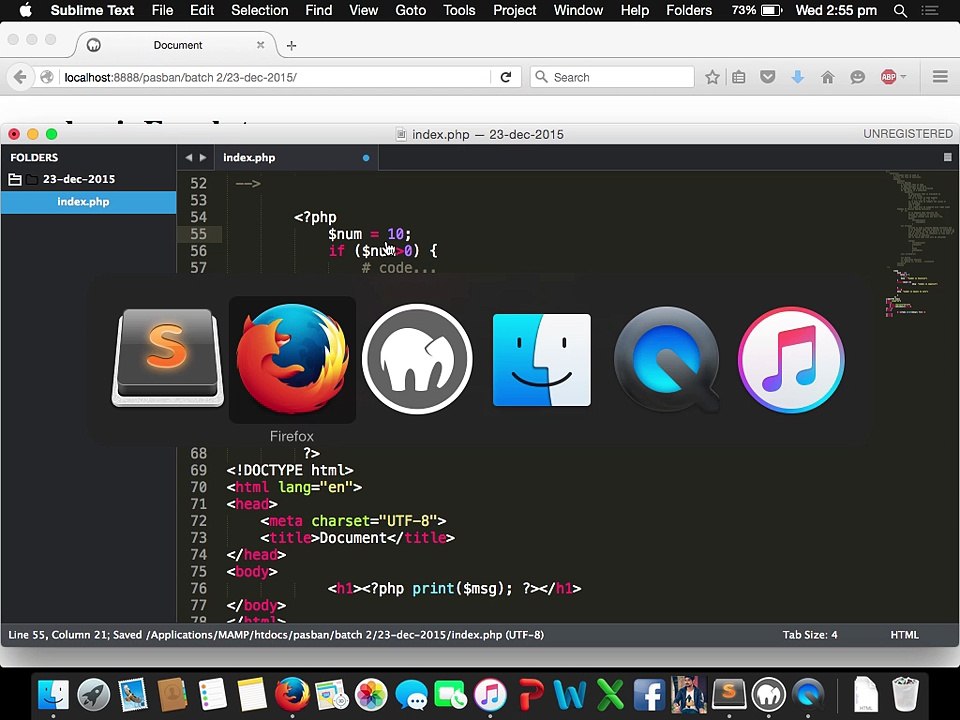
Task: Open Trash in the Dock
Action: click(906, 695)
